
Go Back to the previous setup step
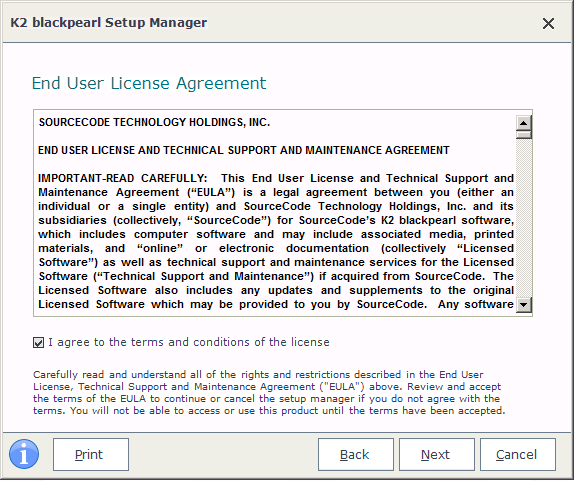355,454
